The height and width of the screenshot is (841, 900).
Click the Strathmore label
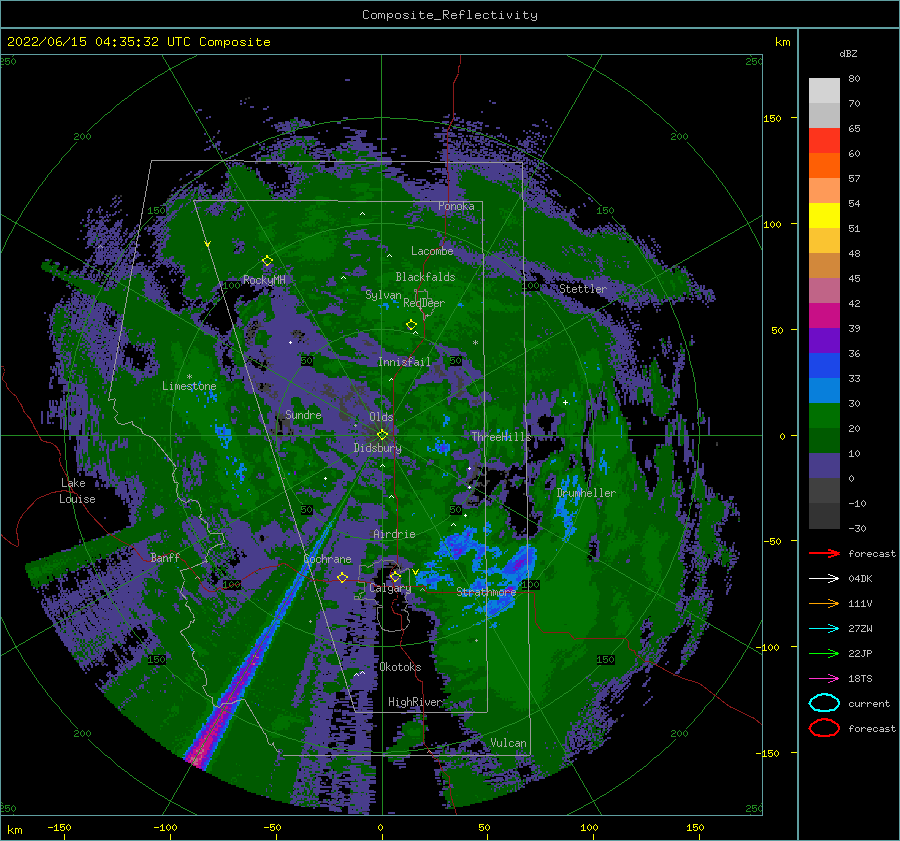coord(486,592)
